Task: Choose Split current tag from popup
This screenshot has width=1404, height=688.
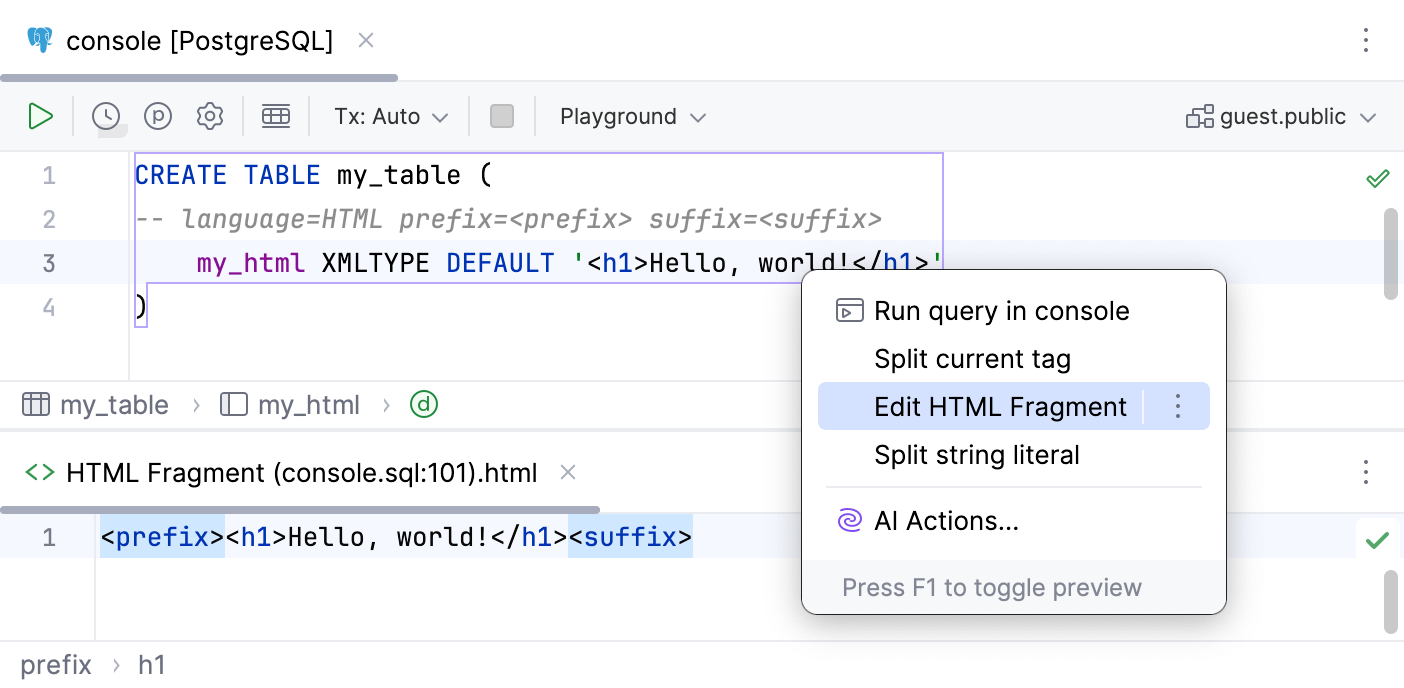Action: [x=972, y=359]
